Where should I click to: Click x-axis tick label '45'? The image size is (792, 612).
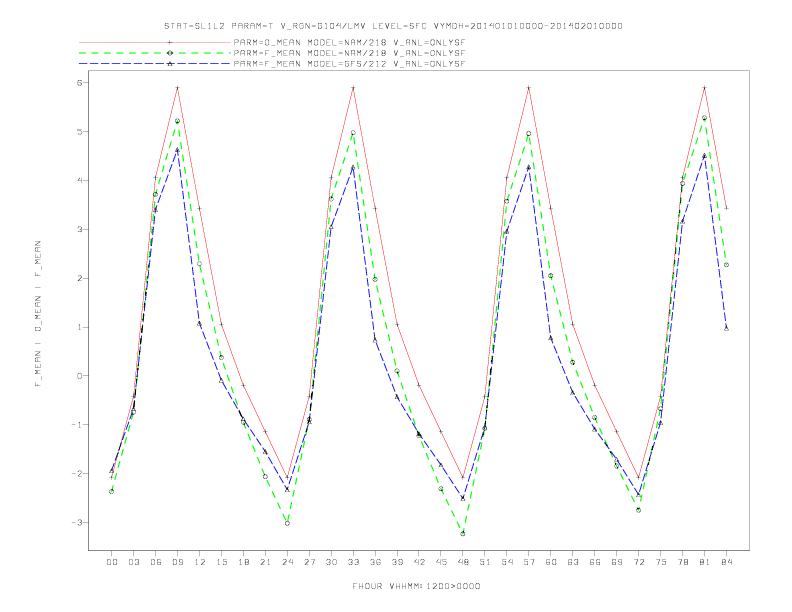pos(441,562)
